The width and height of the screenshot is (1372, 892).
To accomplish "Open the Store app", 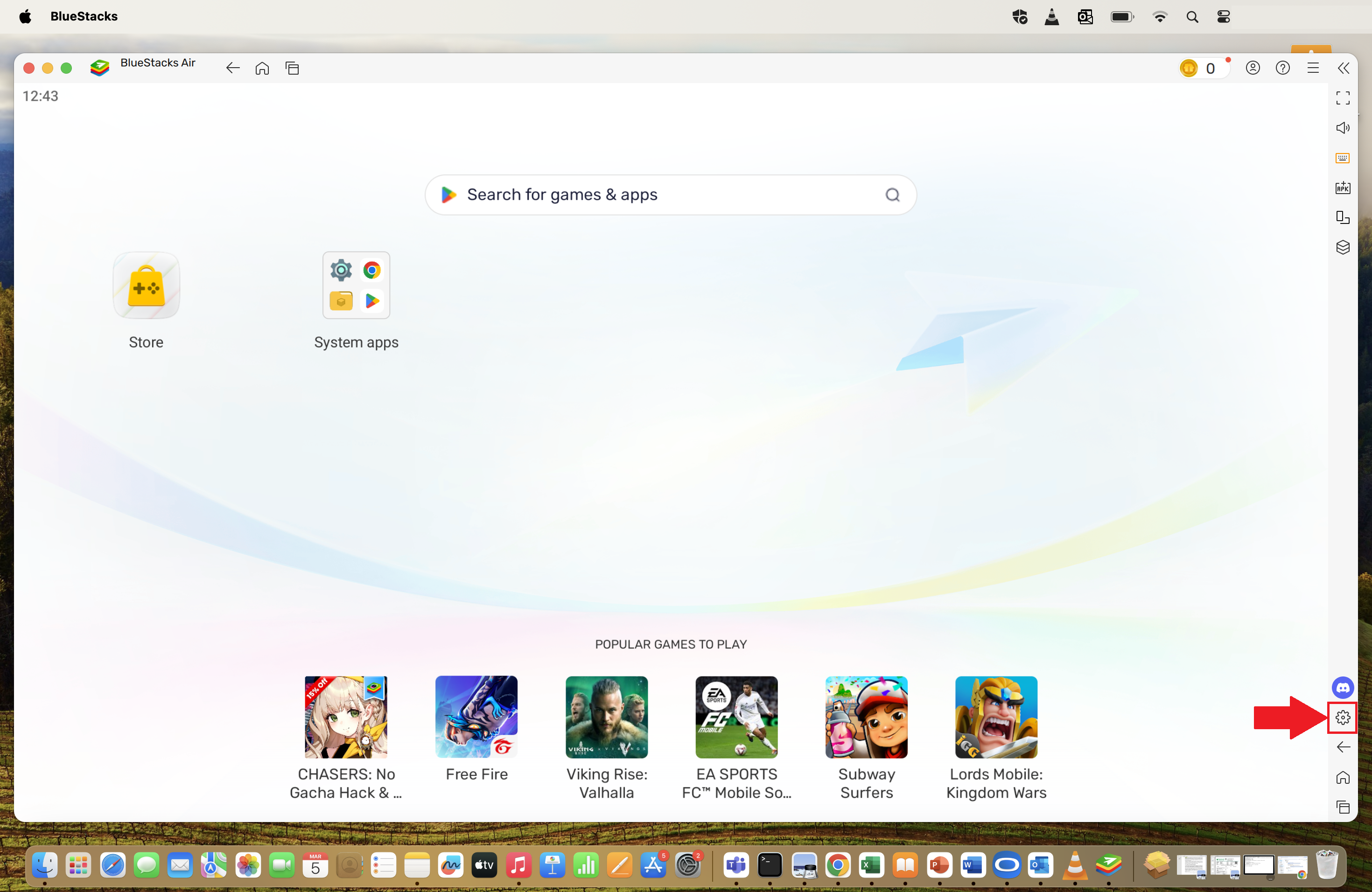I will [146, 285].
